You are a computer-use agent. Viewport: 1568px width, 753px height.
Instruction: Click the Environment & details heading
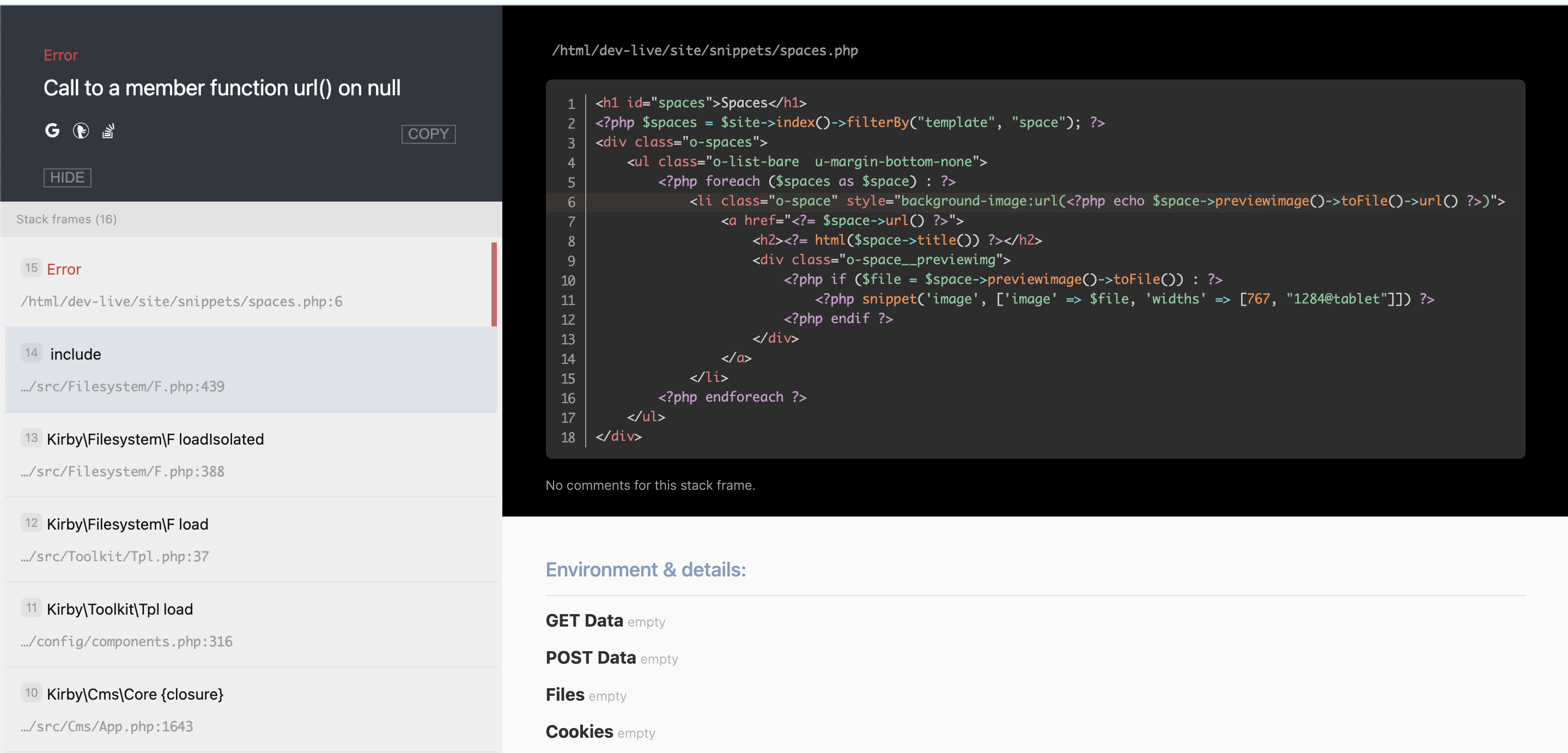[x=645, y=569]
